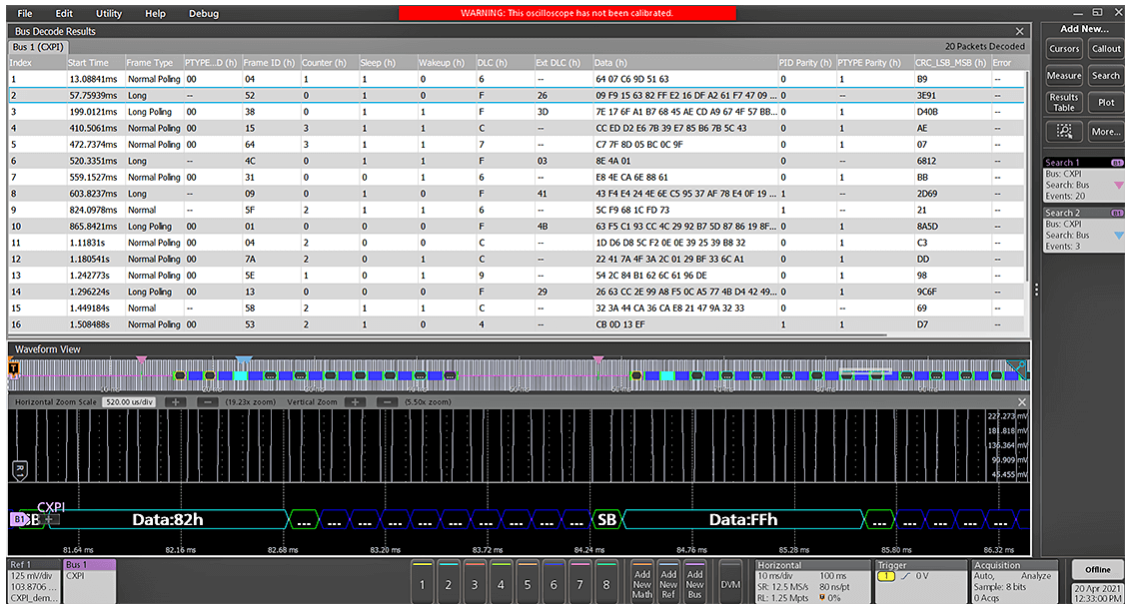
Task: Click the SB decoded packet label
Action: coord(607,519)
